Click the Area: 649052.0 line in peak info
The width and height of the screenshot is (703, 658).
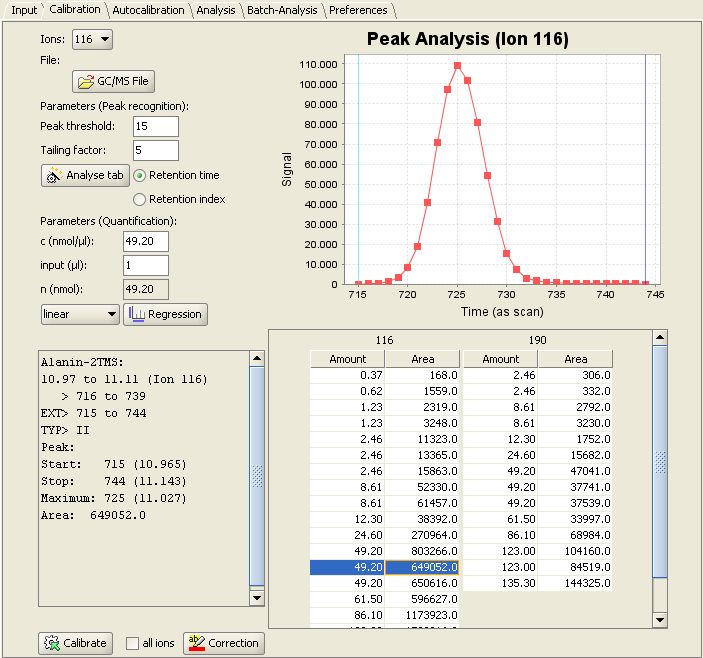(93, 515)
